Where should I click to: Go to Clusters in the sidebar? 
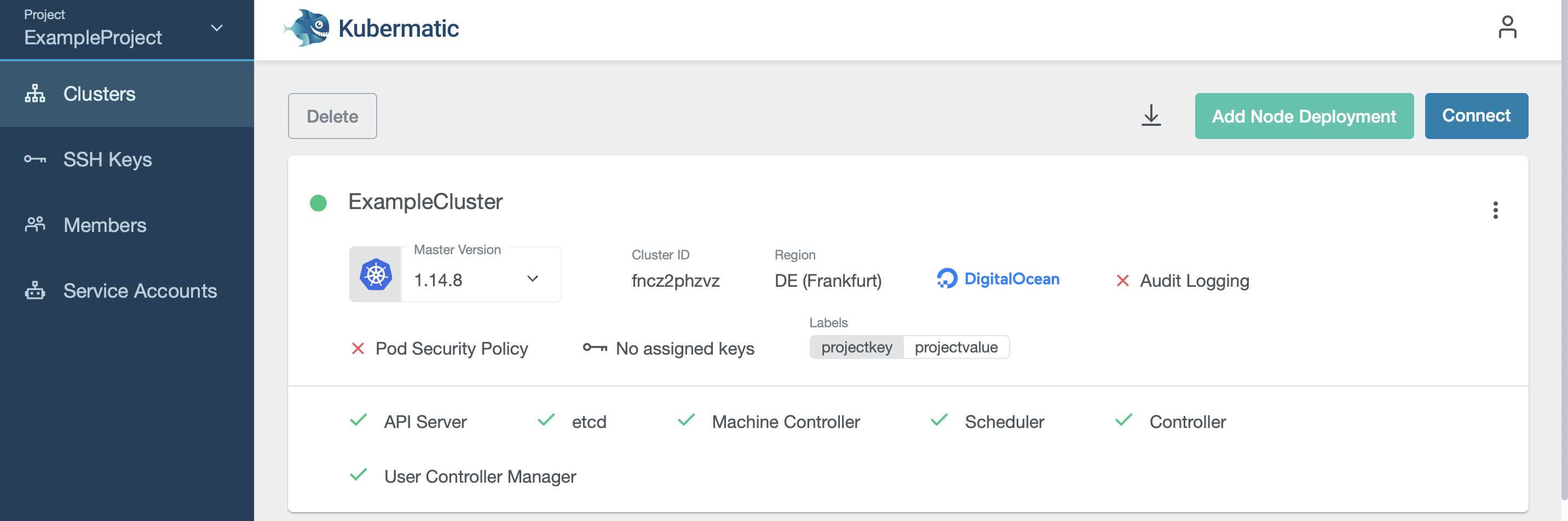[126, 94]
